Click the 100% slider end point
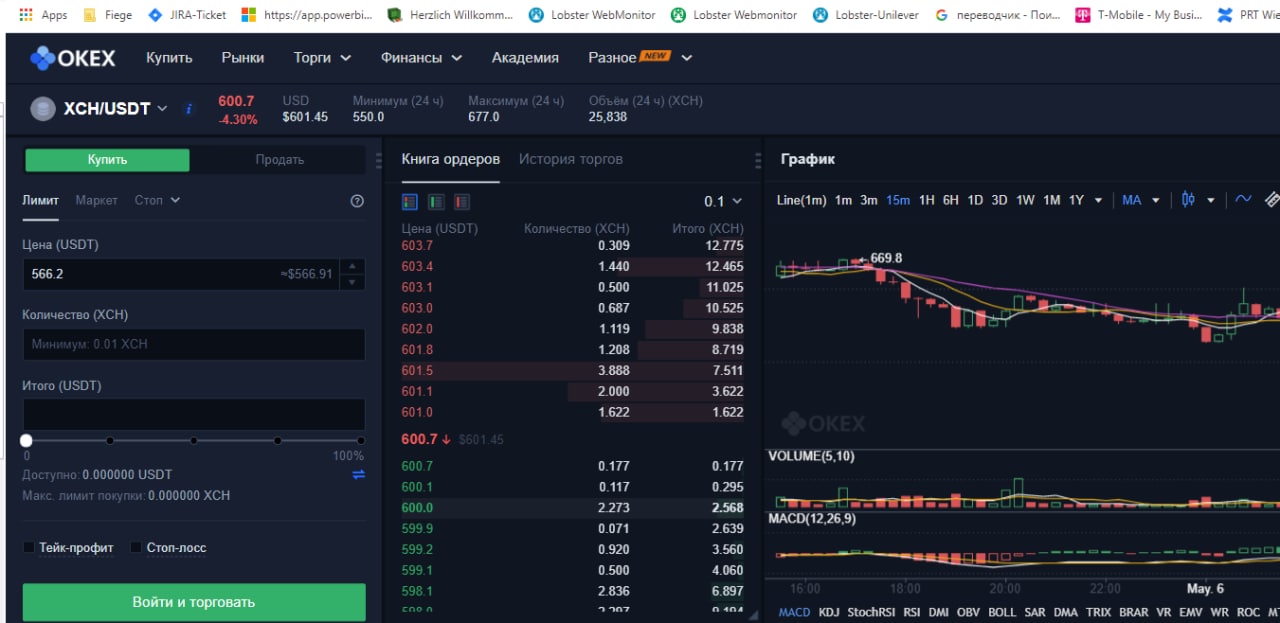 tap(361, 440)
